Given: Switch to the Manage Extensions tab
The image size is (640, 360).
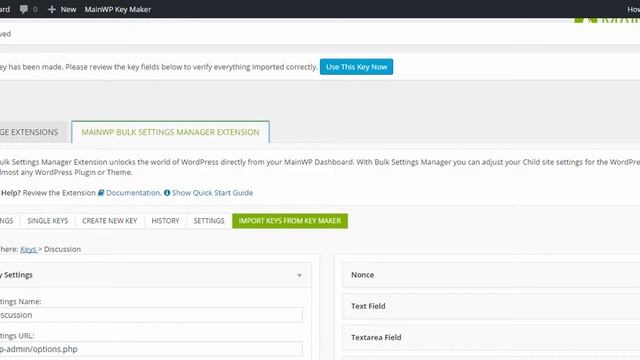Looking at the screenshot, I should pos(32,132).
